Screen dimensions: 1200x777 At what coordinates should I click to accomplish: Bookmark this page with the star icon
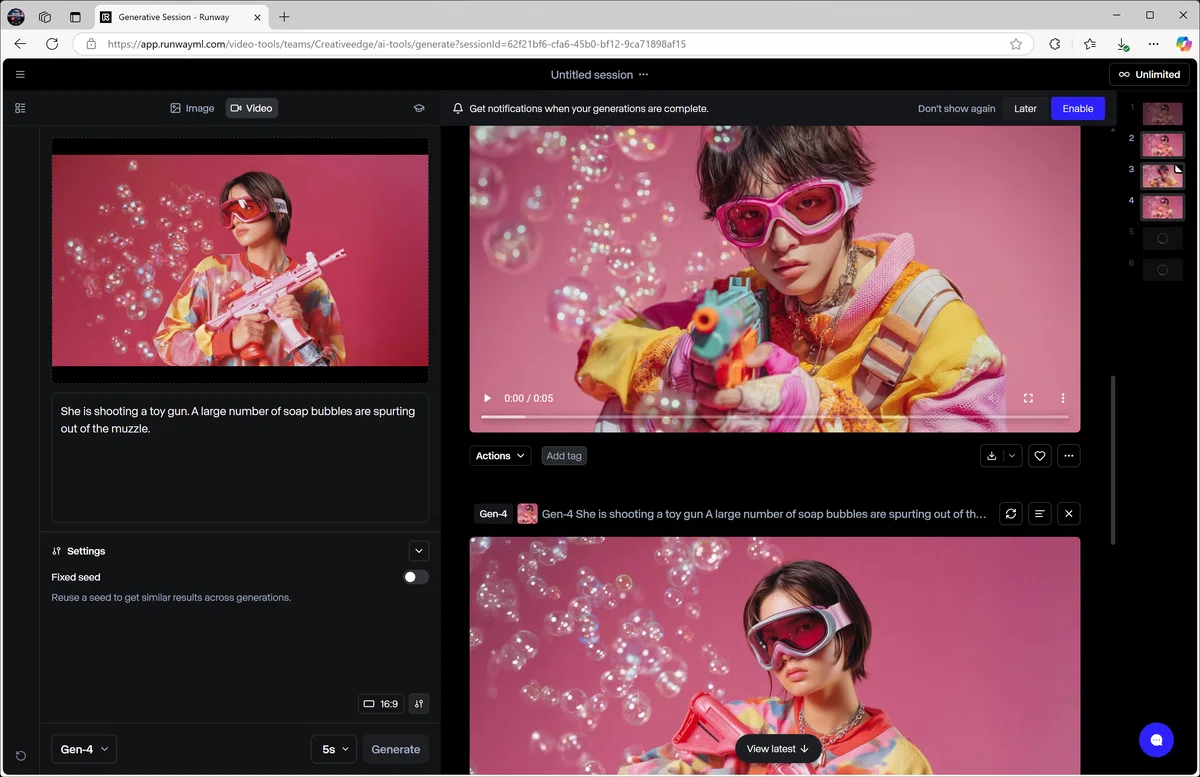tap(1016, 44)
